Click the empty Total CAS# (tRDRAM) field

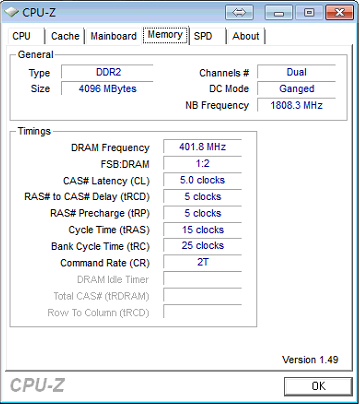(x=202, y=295)
